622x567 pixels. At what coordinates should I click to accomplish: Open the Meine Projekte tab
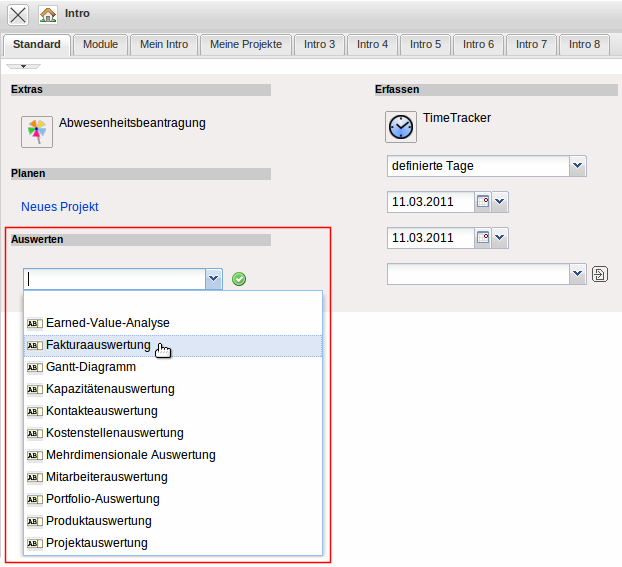(x=247, y=44)
